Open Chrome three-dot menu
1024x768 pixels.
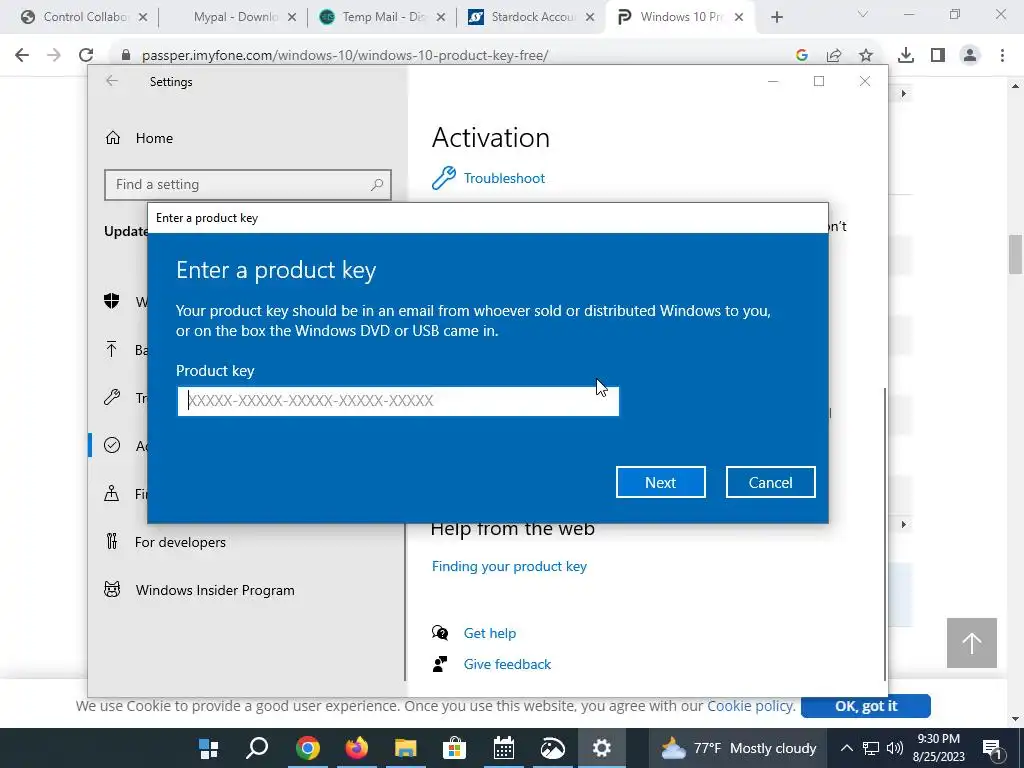[x=1002, y=56]
